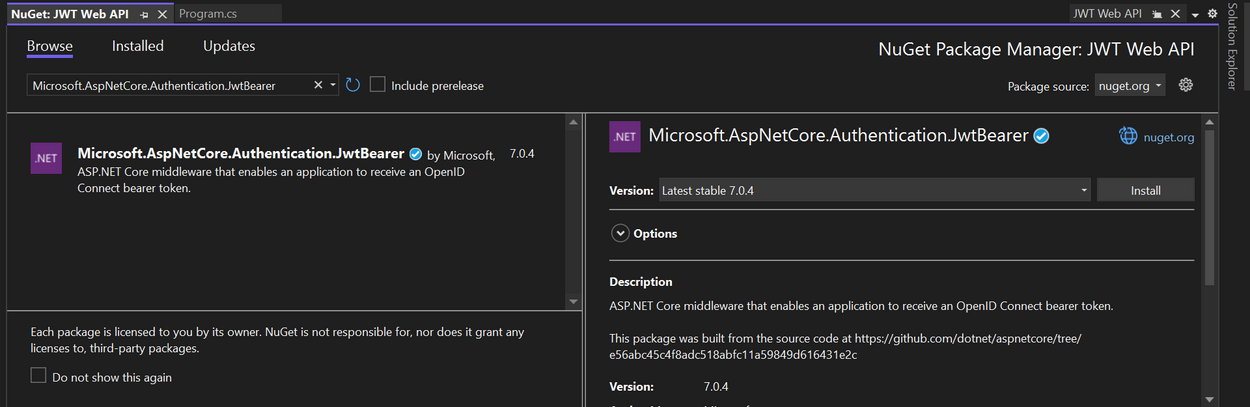
Task: Click the .NET package icon in results list
Action: tap(46, 159)
